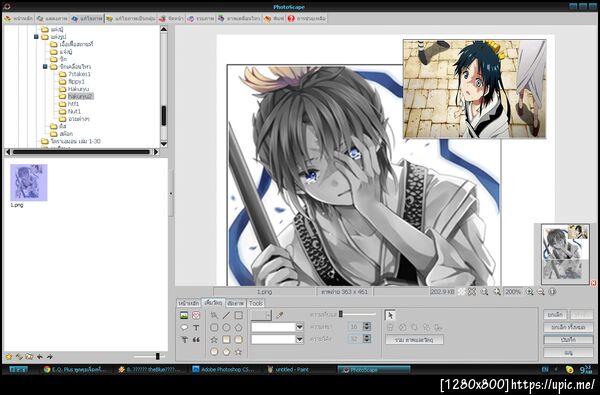Select the Rich Text tool icon
The image size is (600, 395).
tap(184, 340)
